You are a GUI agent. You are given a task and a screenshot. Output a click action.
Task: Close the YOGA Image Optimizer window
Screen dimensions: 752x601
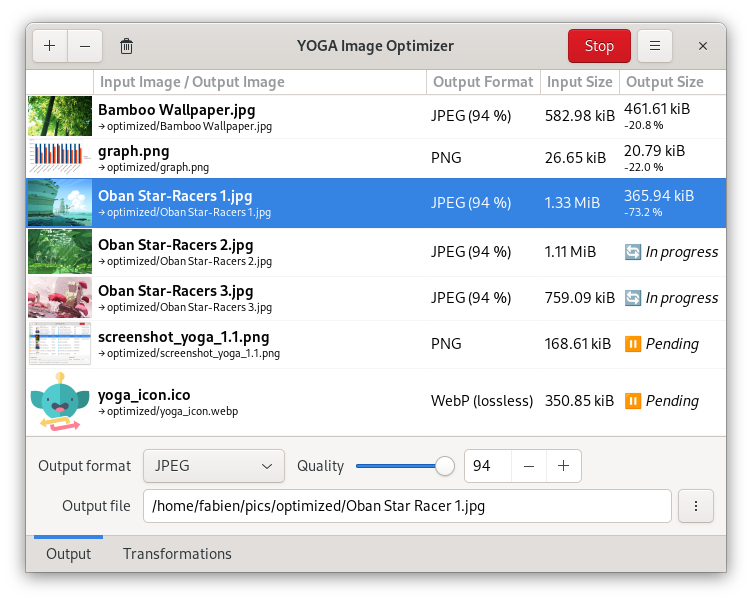click(x=703, y=46)
